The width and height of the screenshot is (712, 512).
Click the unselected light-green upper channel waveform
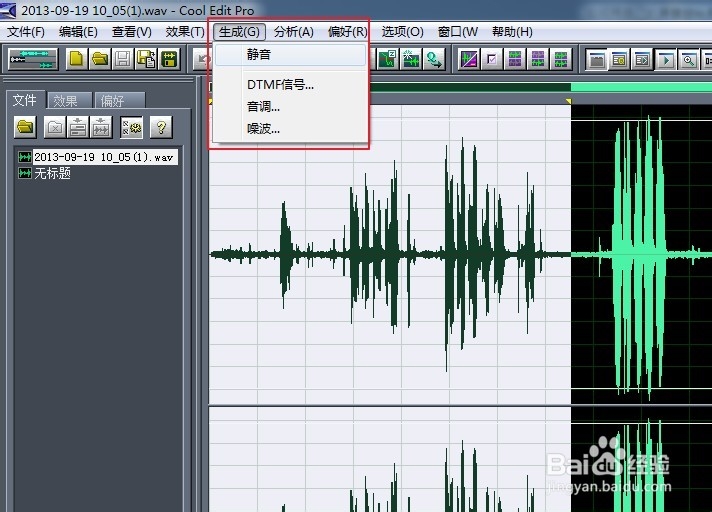(641, 255)
